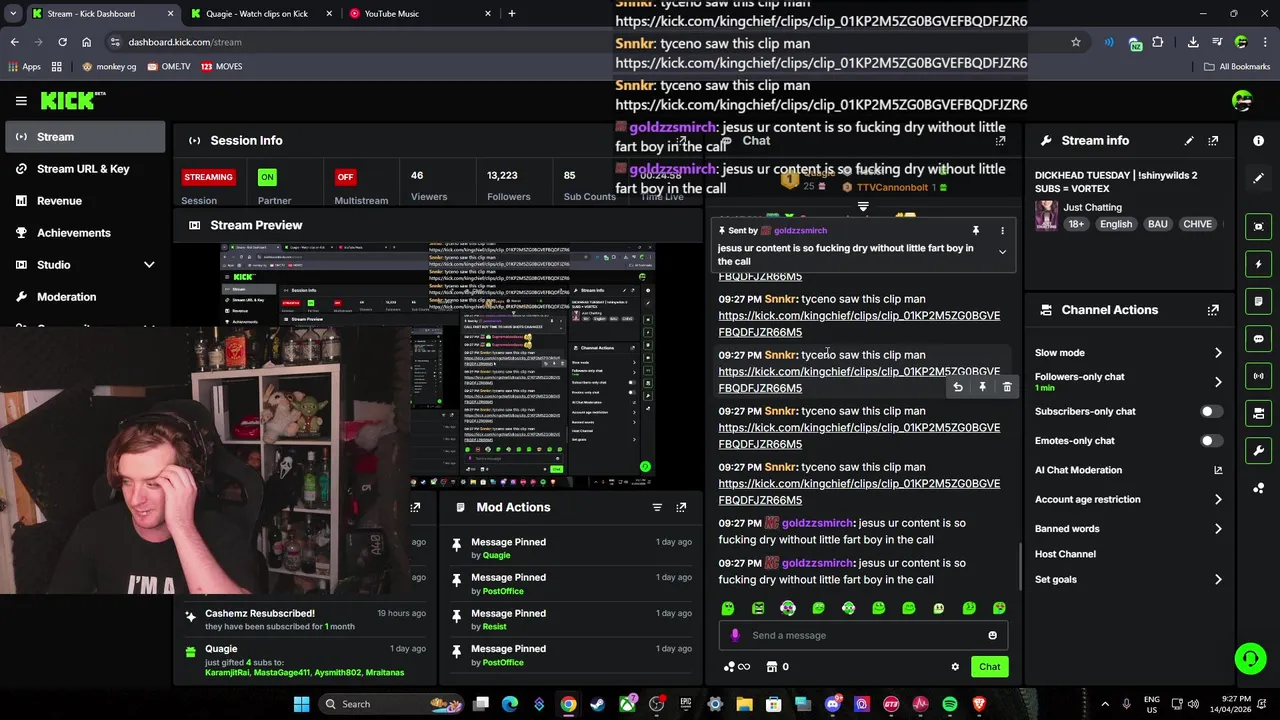Open AI Chat Moderation external link
The height and width of the screenshot is (720, 1280).
tap(1218, 470)
